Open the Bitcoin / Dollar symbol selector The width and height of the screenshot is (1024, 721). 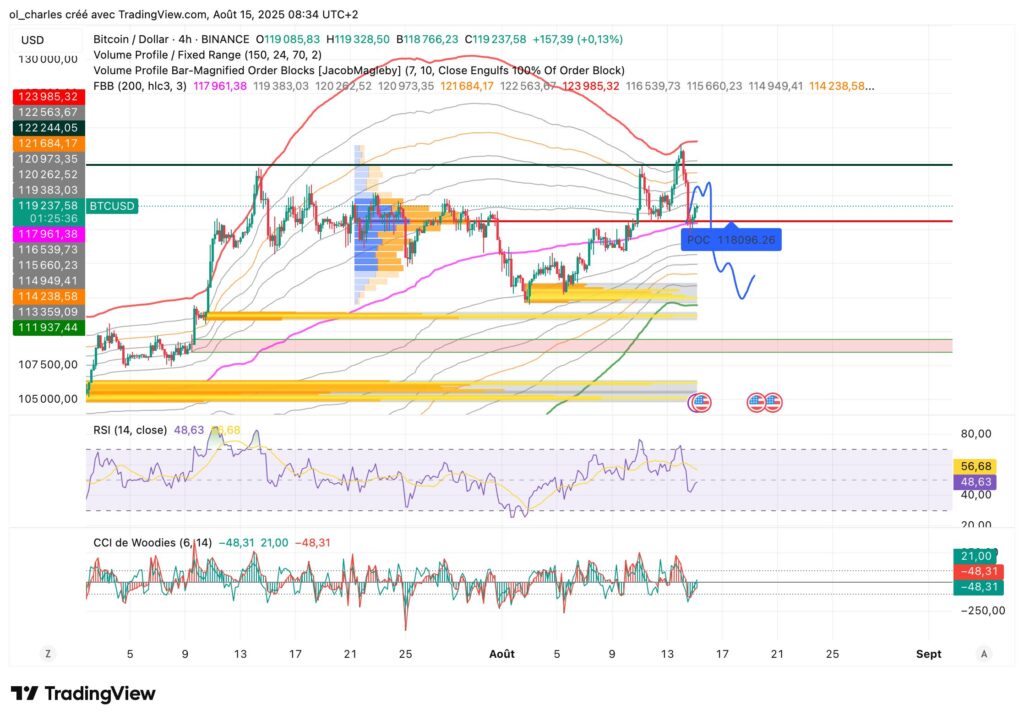tap(130, 38)
